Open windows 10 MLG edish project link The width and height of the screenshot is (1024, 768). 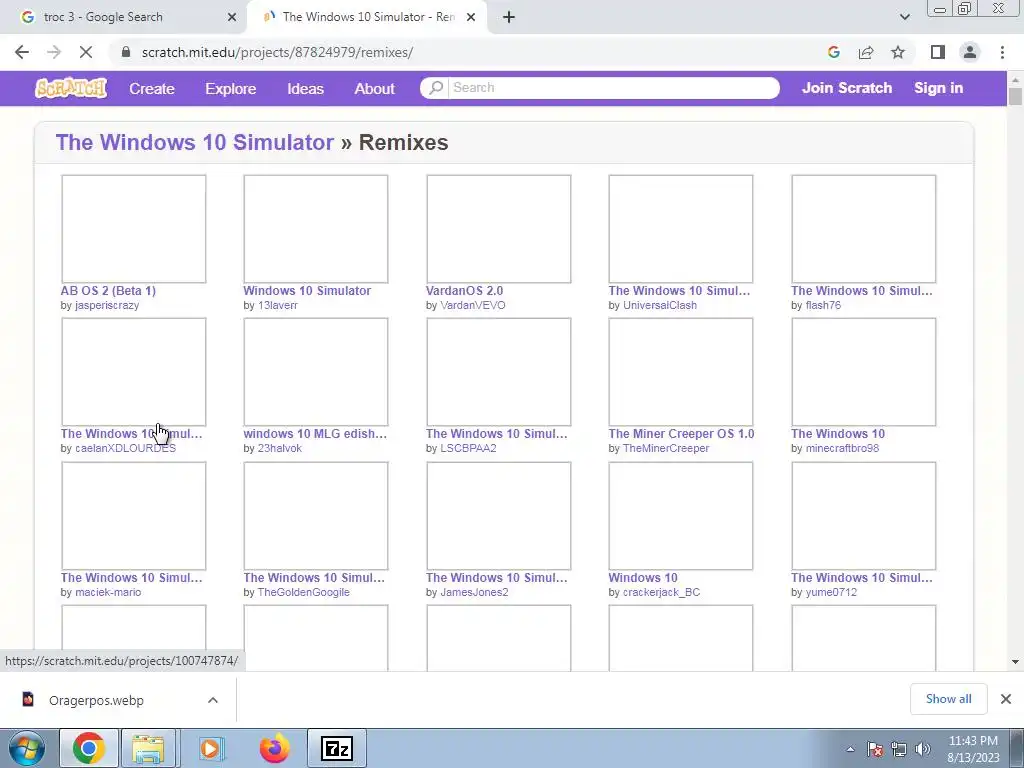[x=315, y=434]
